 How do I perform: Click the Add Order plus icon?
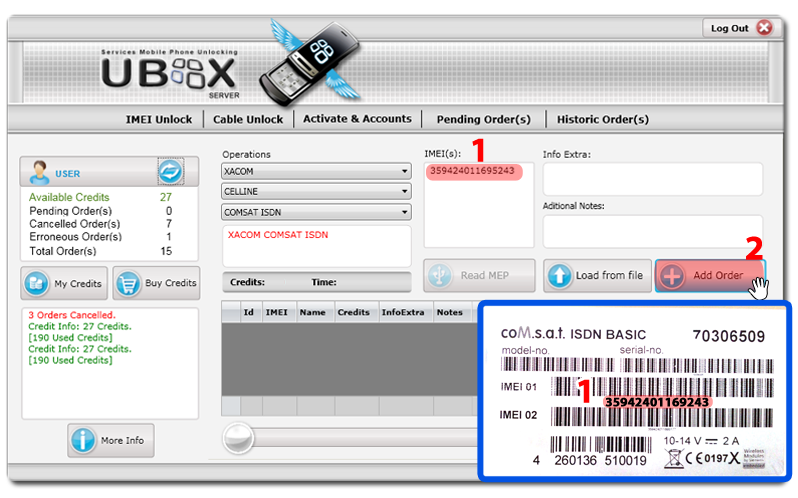coord(671,276)
